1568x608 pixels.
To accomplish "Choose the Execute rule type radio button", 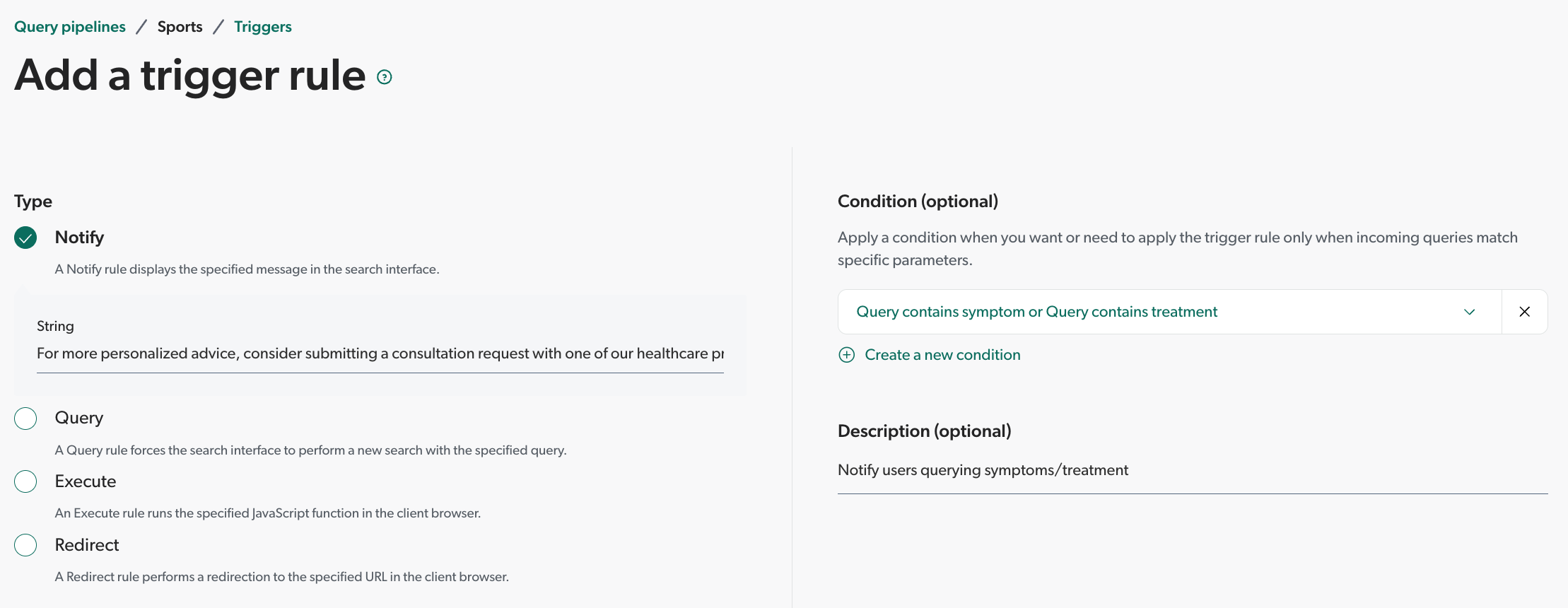I will [x=25, y=481].
